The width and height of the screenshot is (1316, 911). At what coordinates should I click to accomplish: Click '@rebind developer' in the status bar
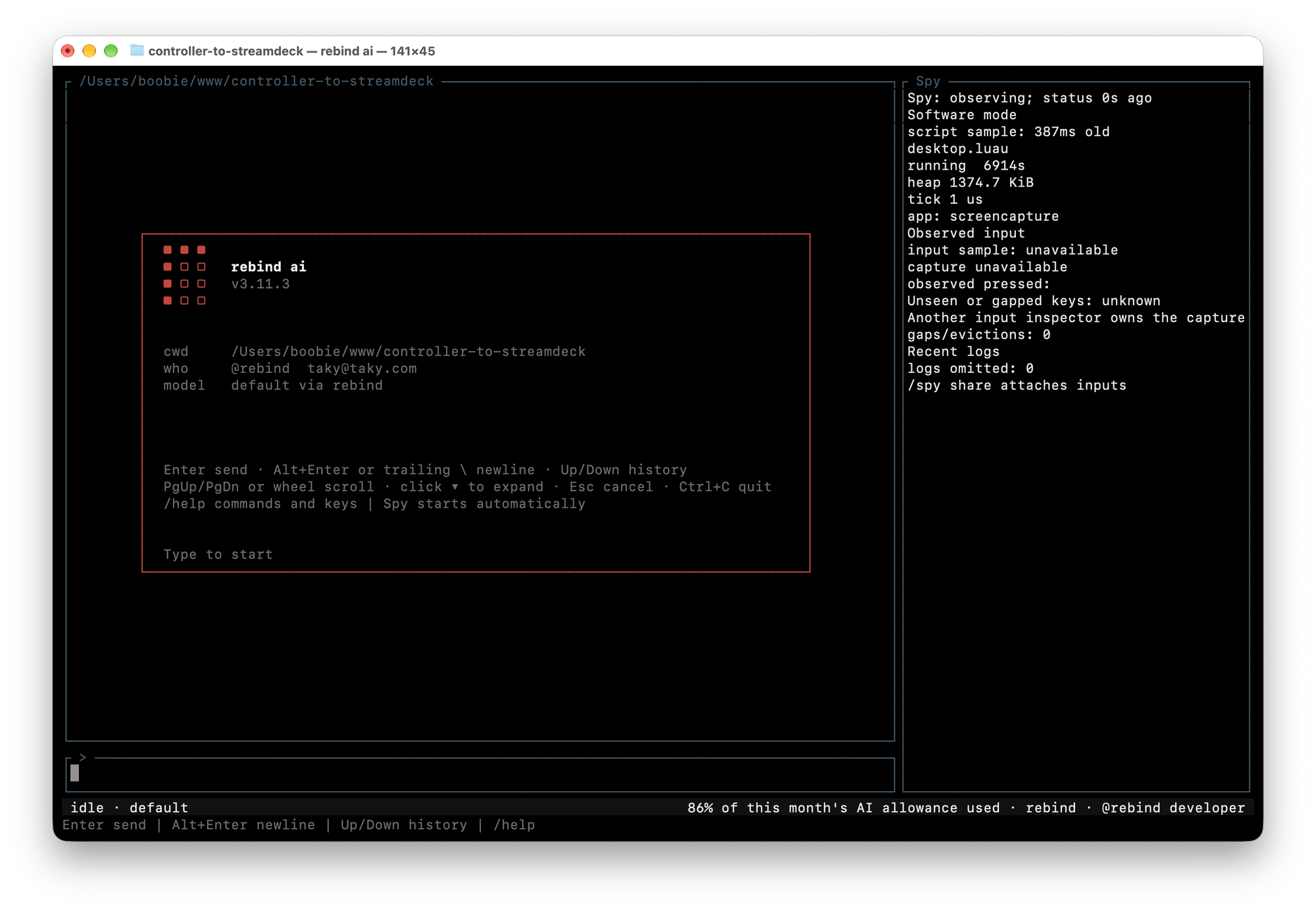click(x=1173, y=808)
